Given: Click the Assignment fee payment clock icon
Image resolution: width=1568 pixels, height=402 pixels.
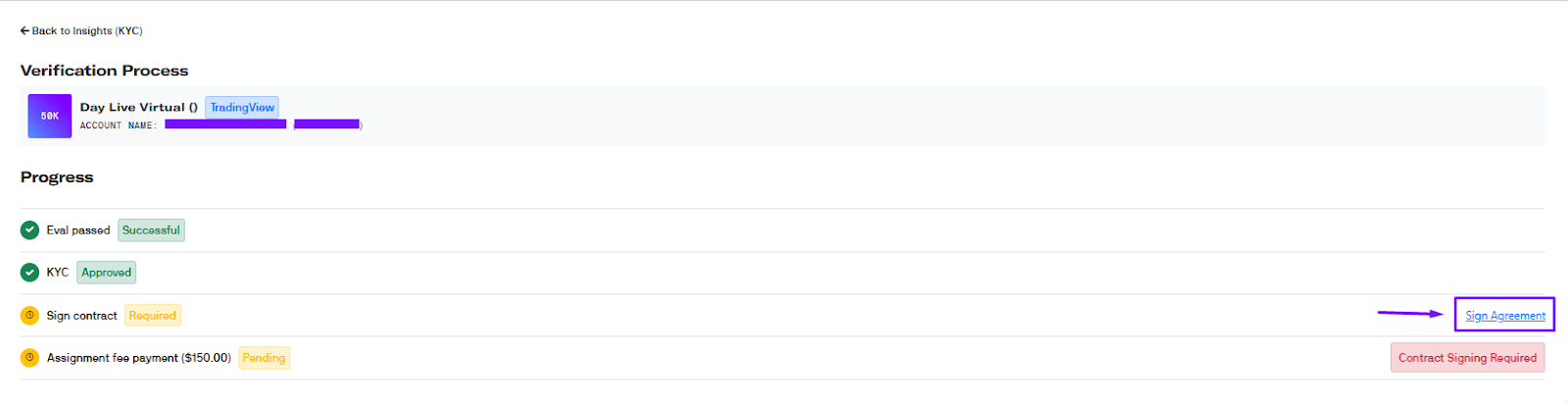Looking at the screenshot, I should [29, 358].
